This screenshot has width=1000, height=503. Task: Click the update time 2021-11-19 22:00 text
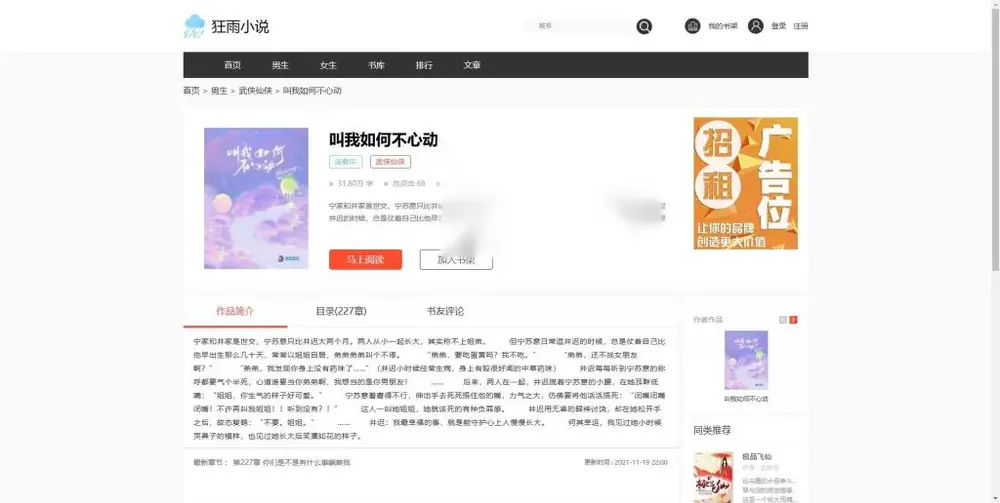(x=626, y=462)
